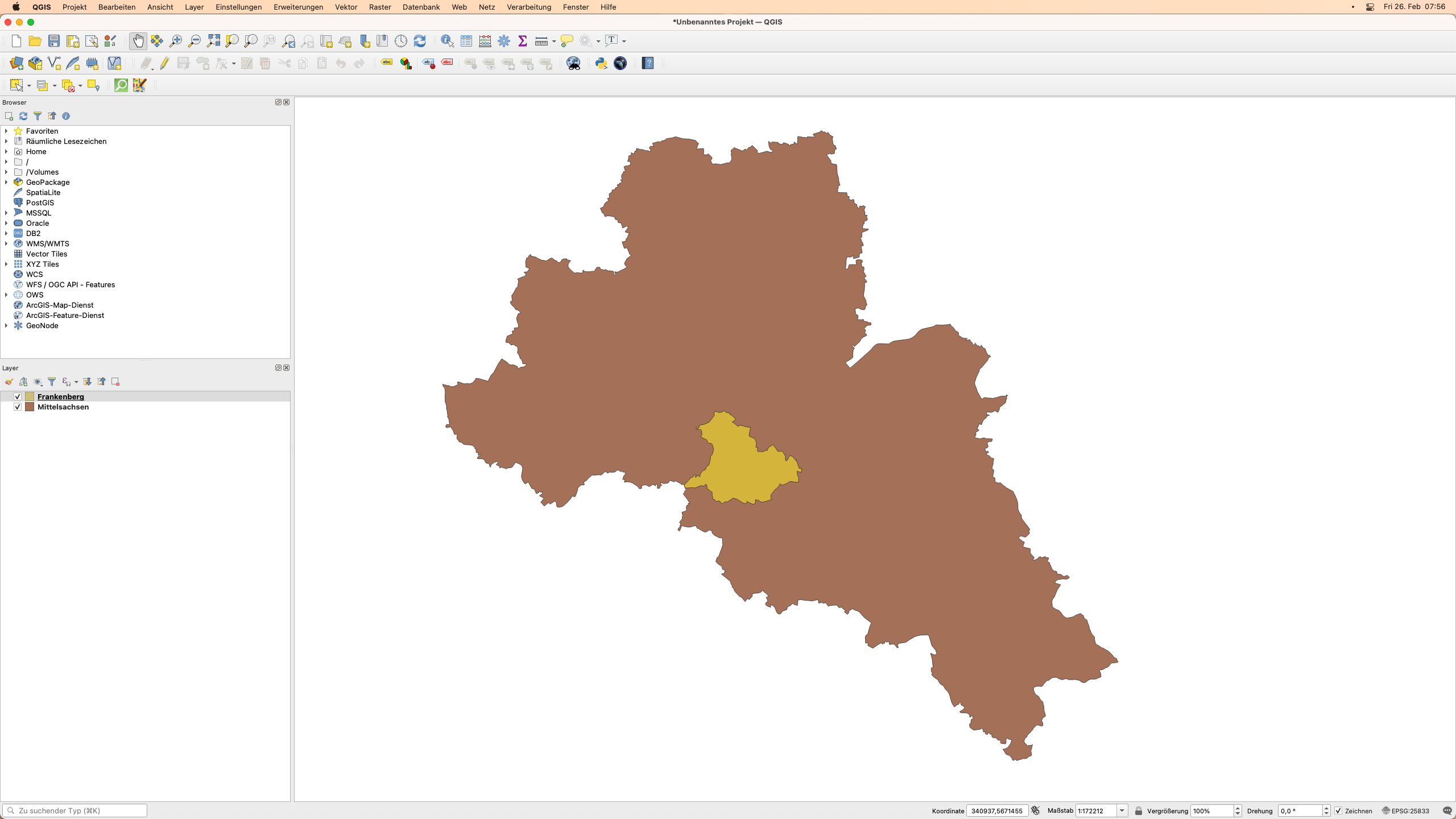Open the Apple menu
Screen dimensions: 1456x819
coord(16,7)
